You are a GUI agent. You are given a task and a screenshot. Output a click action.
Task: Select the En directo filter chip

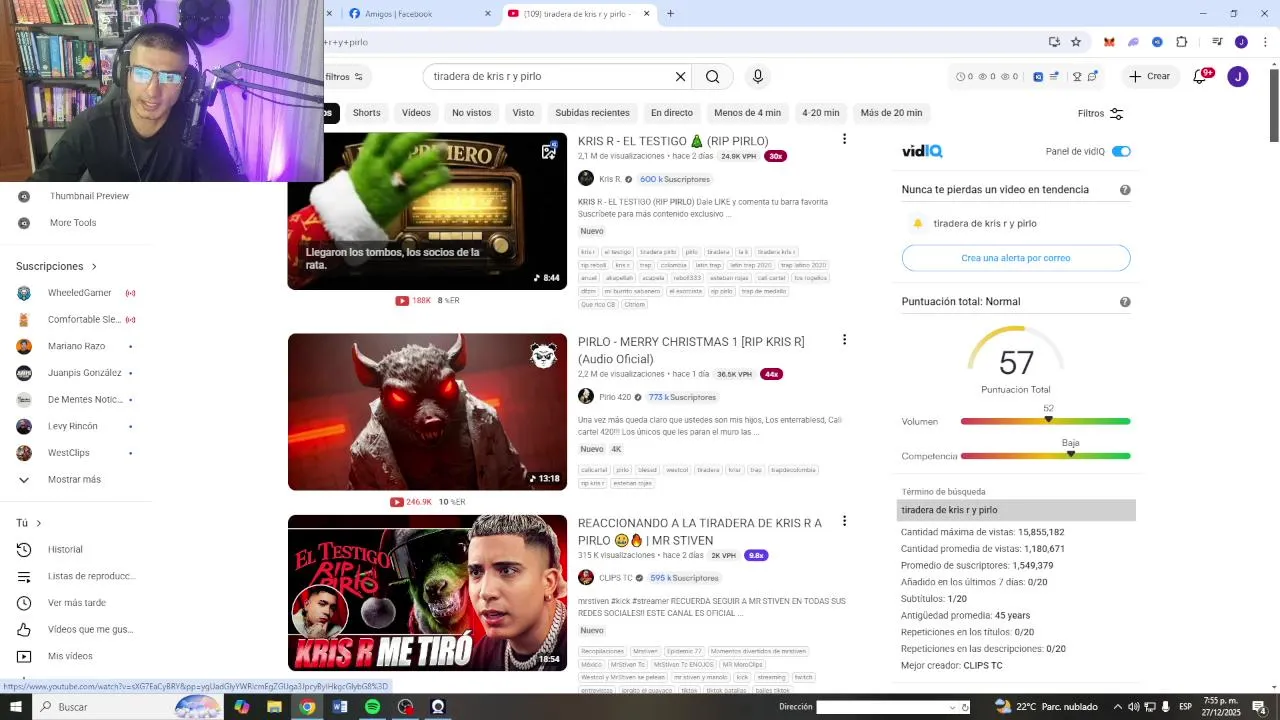point(671,113)
